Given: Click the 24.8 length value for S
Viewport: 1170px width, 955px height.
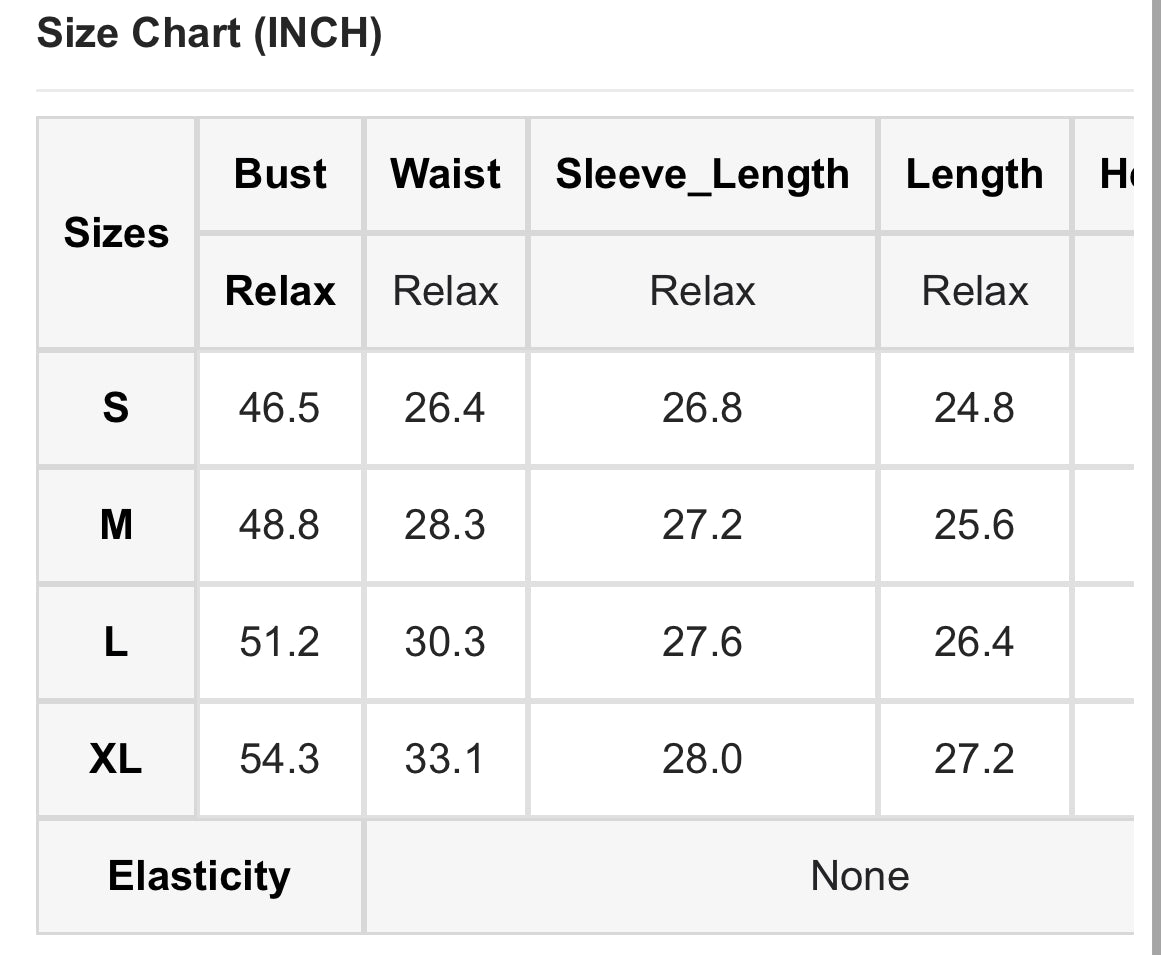Looking at the screenshot, I should click(974, 408).
